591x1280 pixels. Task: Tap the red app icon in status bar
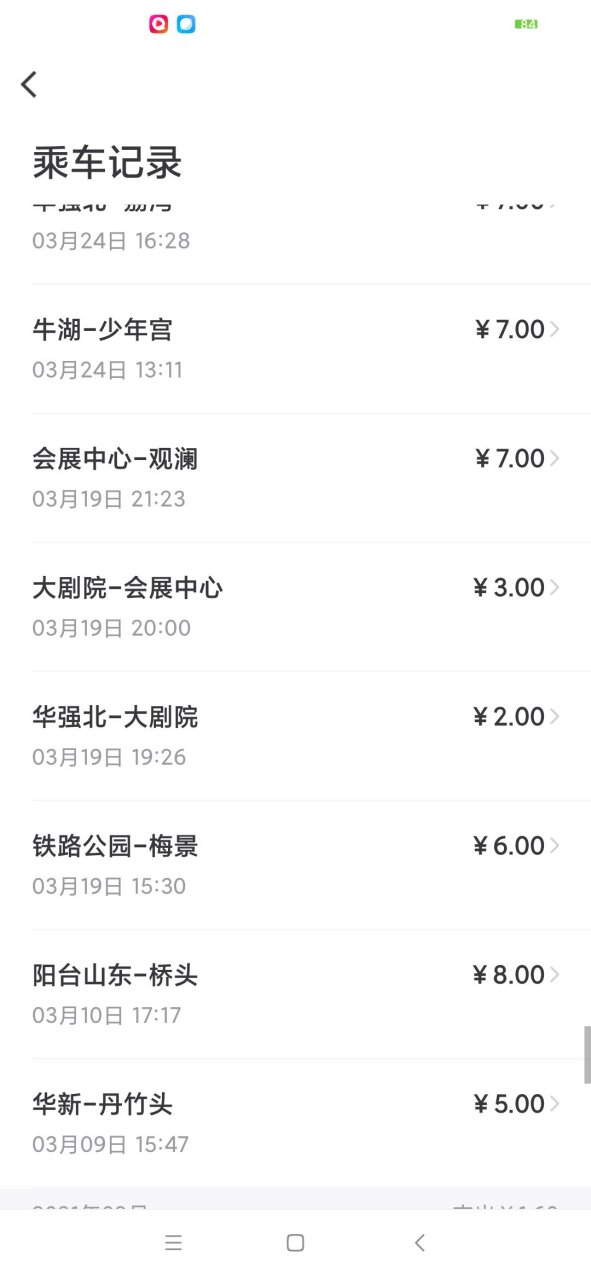158,24
